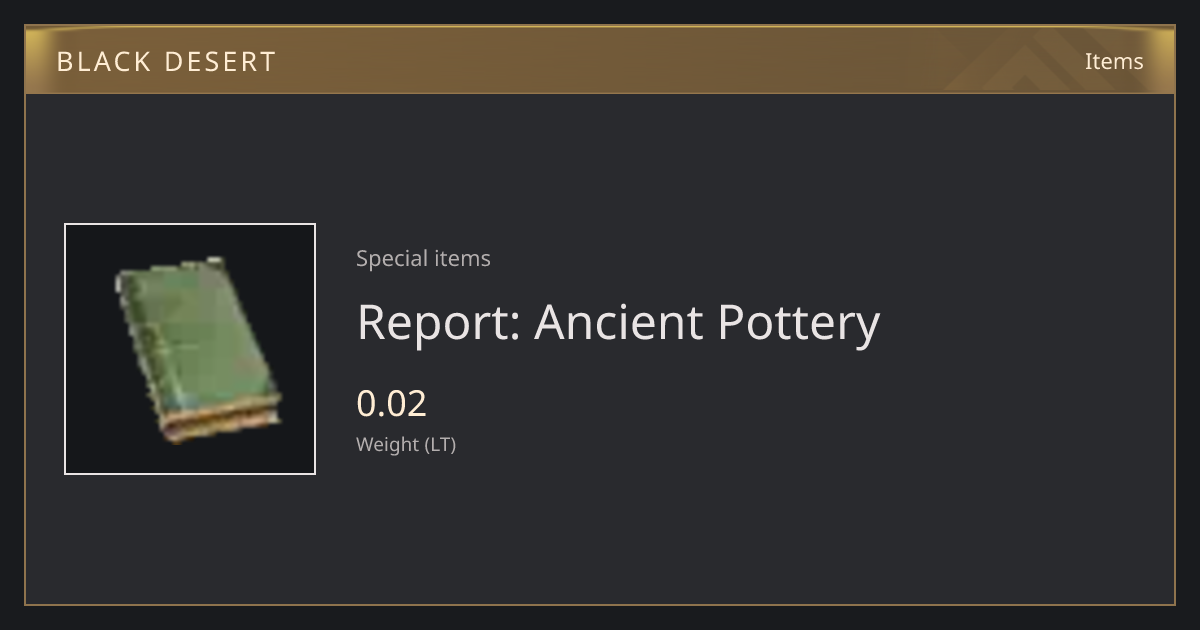Click the gold header banner center
The width and height of the screenshot is (1200, 630).
[600, 60]
